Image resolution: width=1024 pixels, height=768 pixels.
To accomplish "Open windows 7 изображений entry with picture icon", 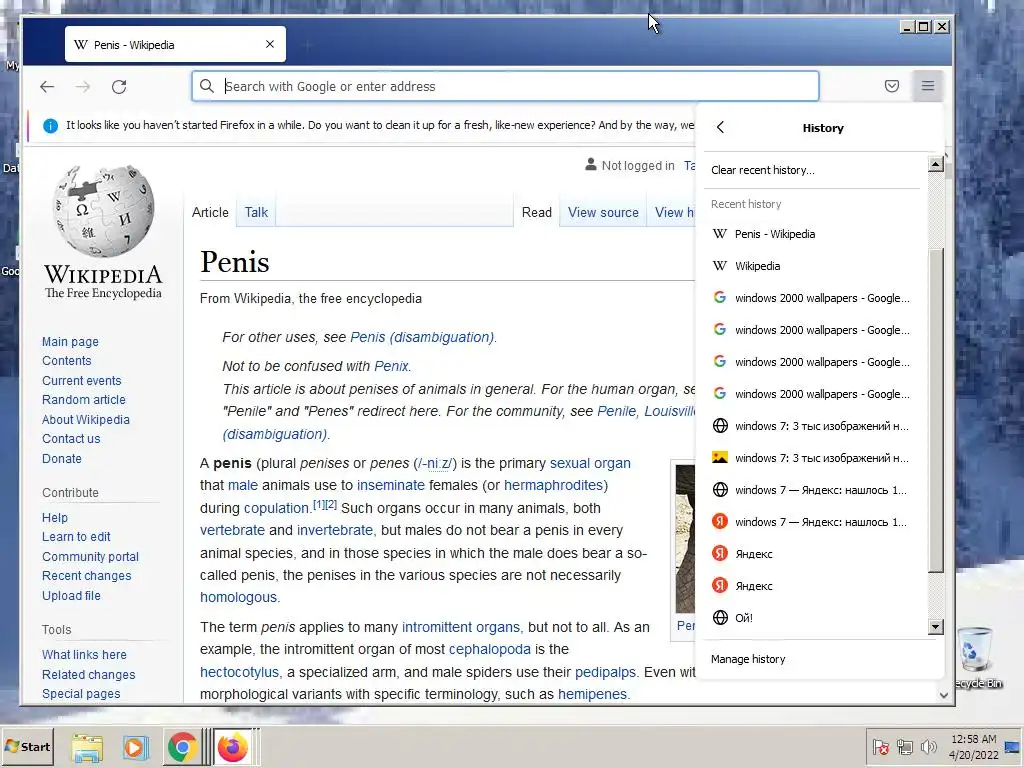I will pyautogui.click(x=814, y=458).
